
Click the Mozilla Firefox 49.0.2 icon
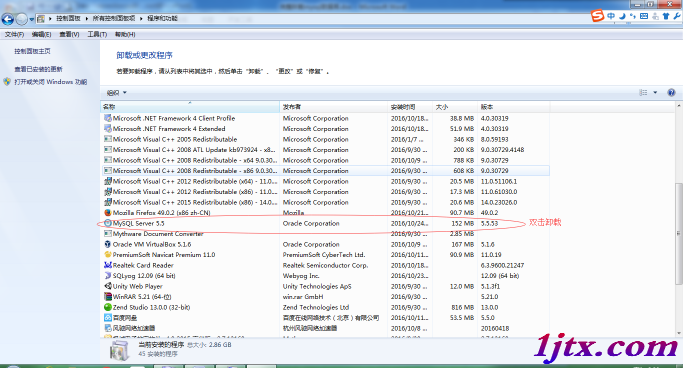click(x=108, y=213)
